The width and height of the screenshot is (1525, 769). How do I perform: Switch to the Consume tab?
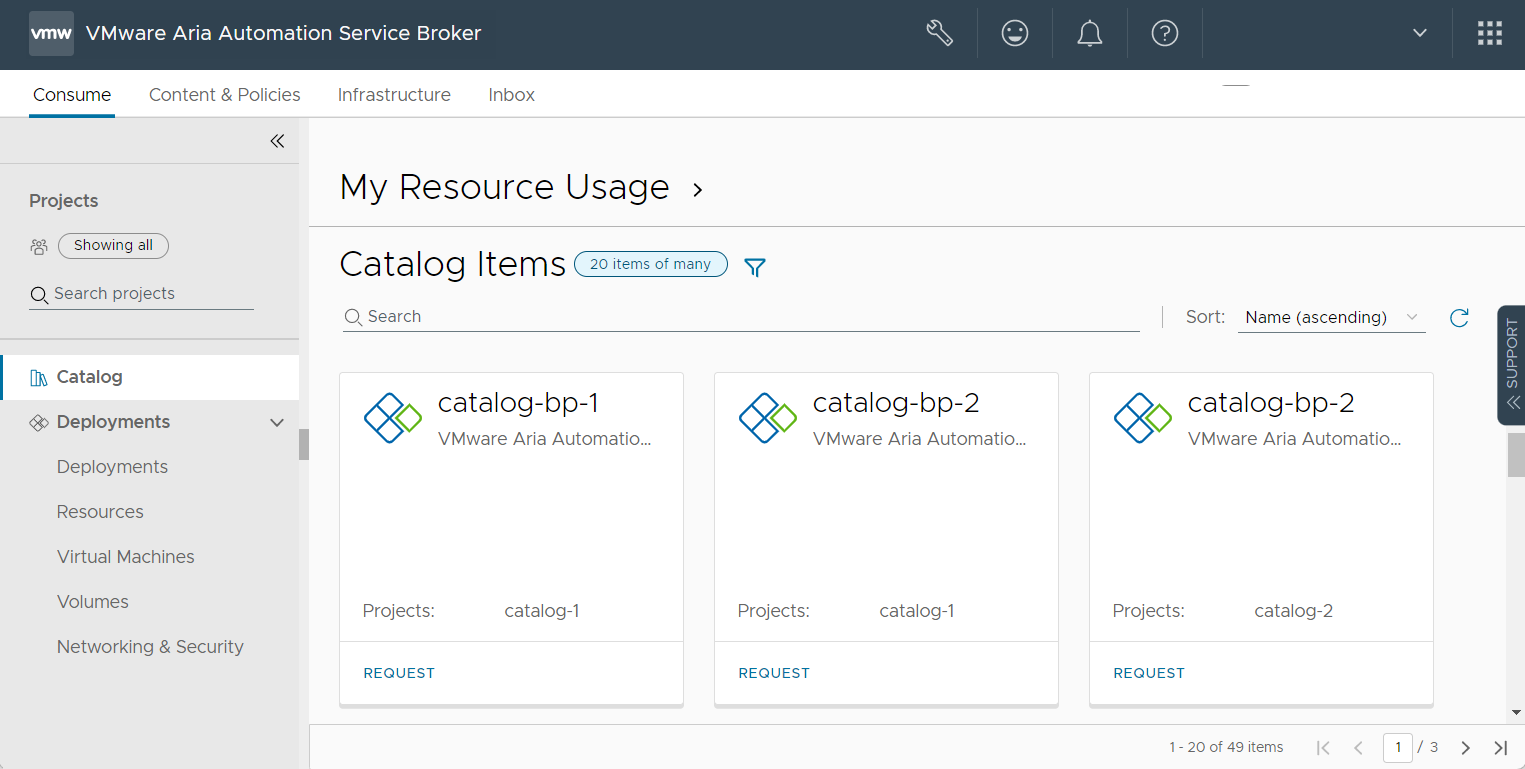pyautogui.click(x=72, y=95)
